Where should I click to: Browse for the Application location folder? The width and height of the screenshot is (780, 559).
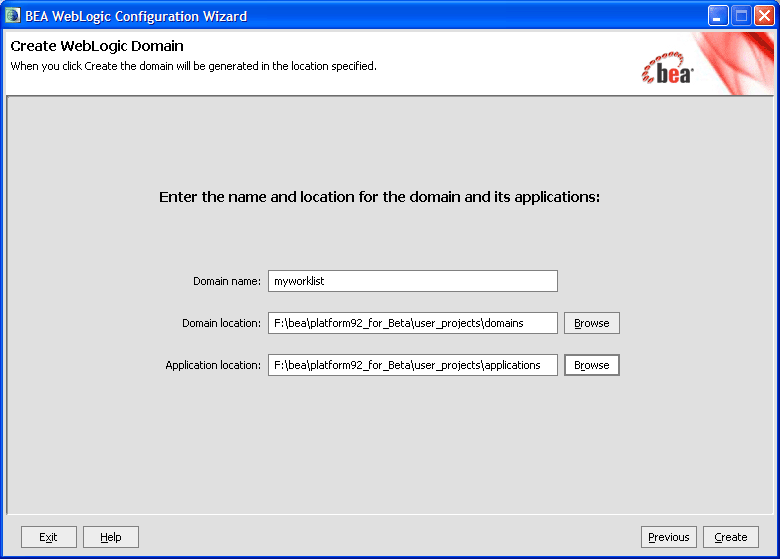tap(591, 365)
